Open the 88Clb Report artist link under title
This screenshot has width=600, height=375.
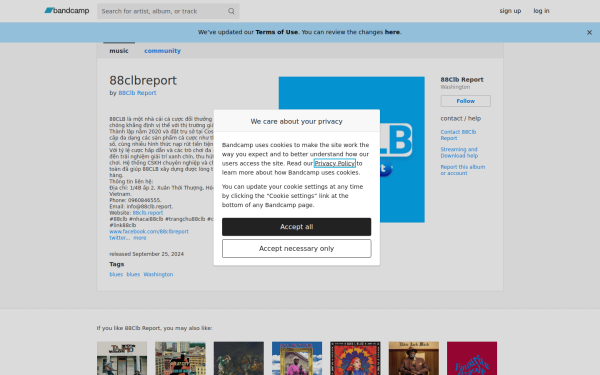point(137,93)
